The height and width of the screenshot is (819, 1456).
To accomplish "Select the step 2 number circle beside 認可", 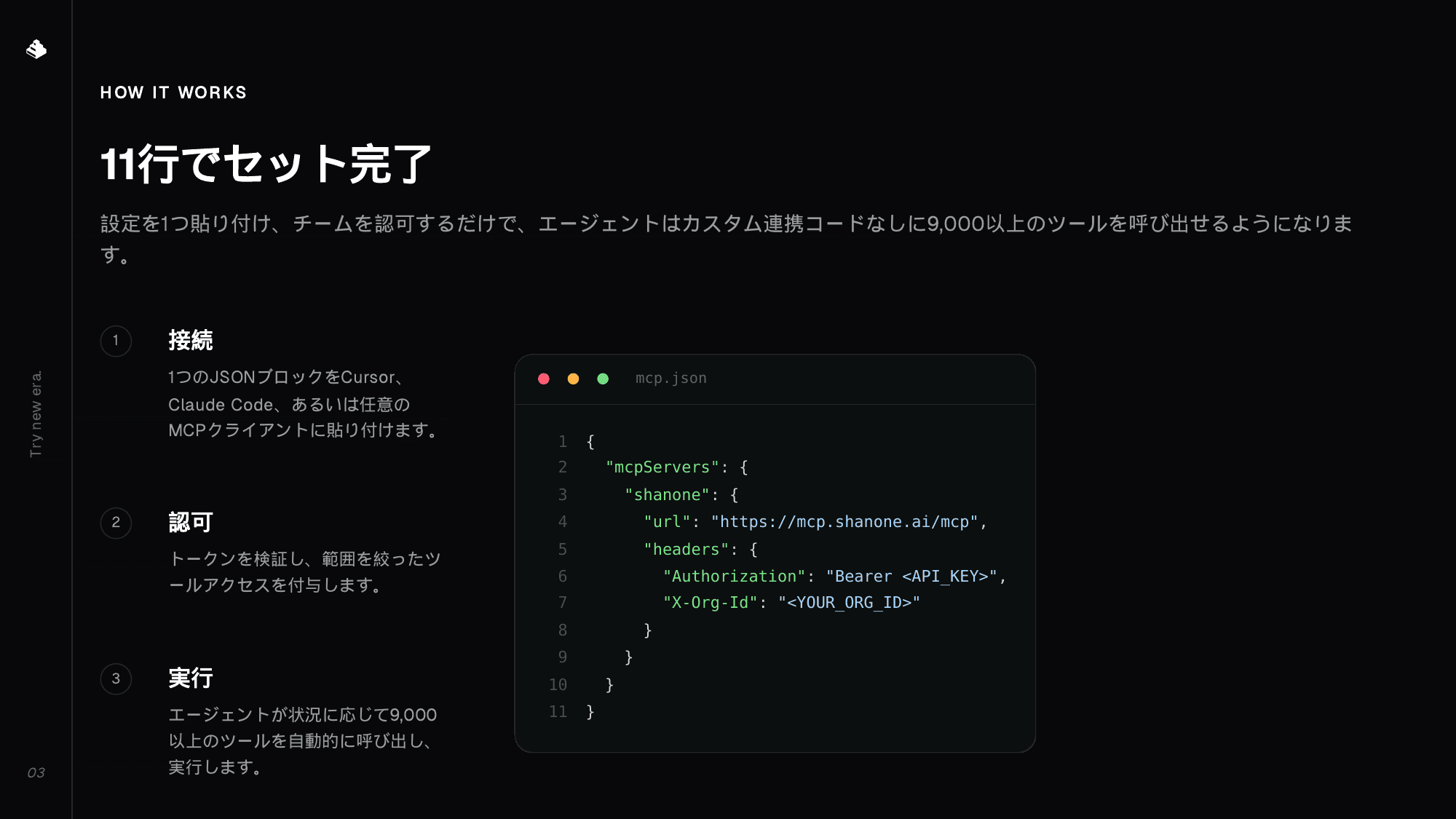I will coord(116,523).
